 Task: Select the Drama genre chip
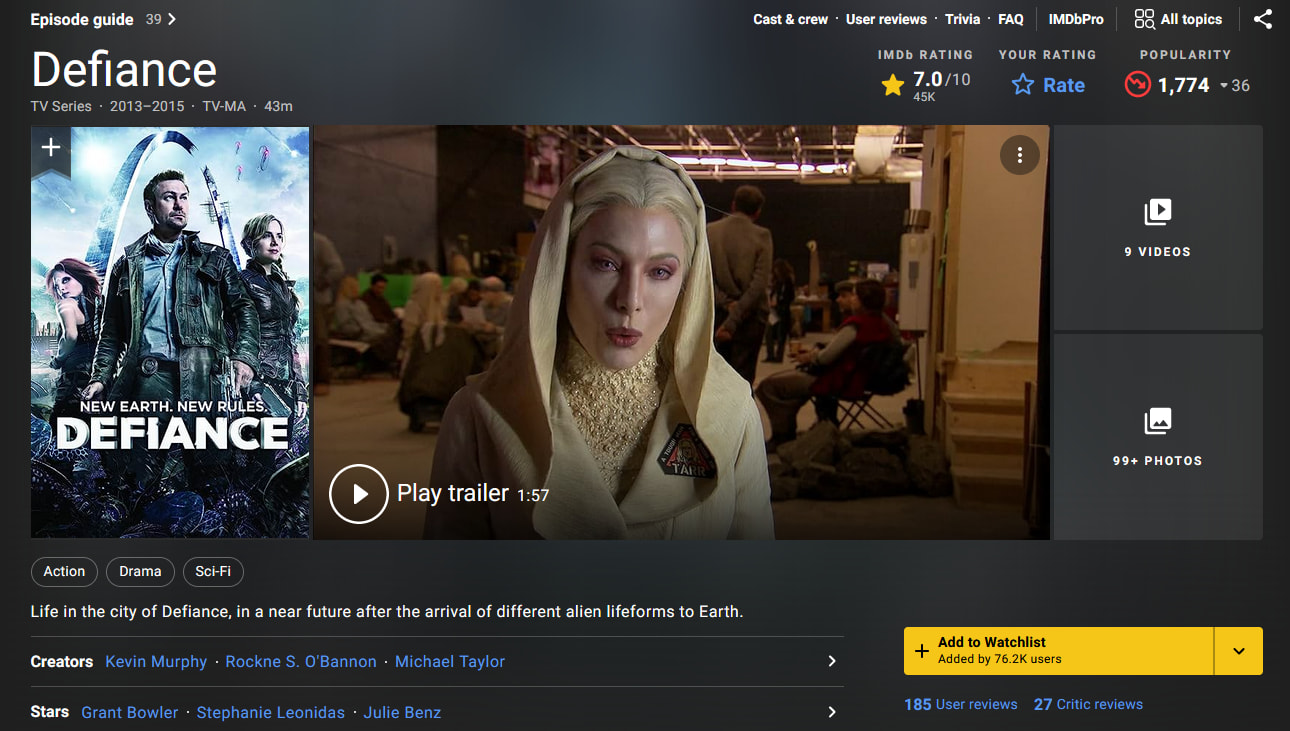[x=140, y=571]
